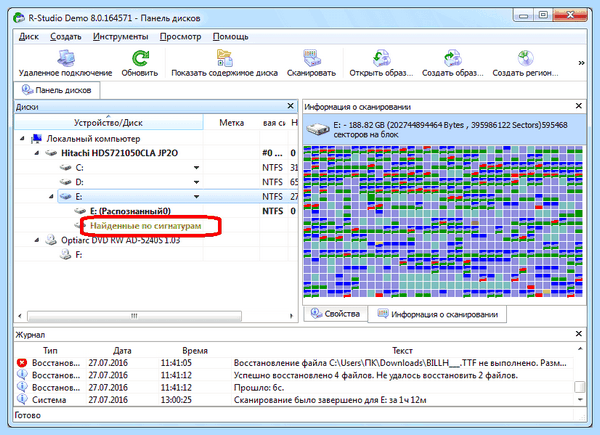Collapse the Hitachi HDS721050CLA tree node

[37, 153]
